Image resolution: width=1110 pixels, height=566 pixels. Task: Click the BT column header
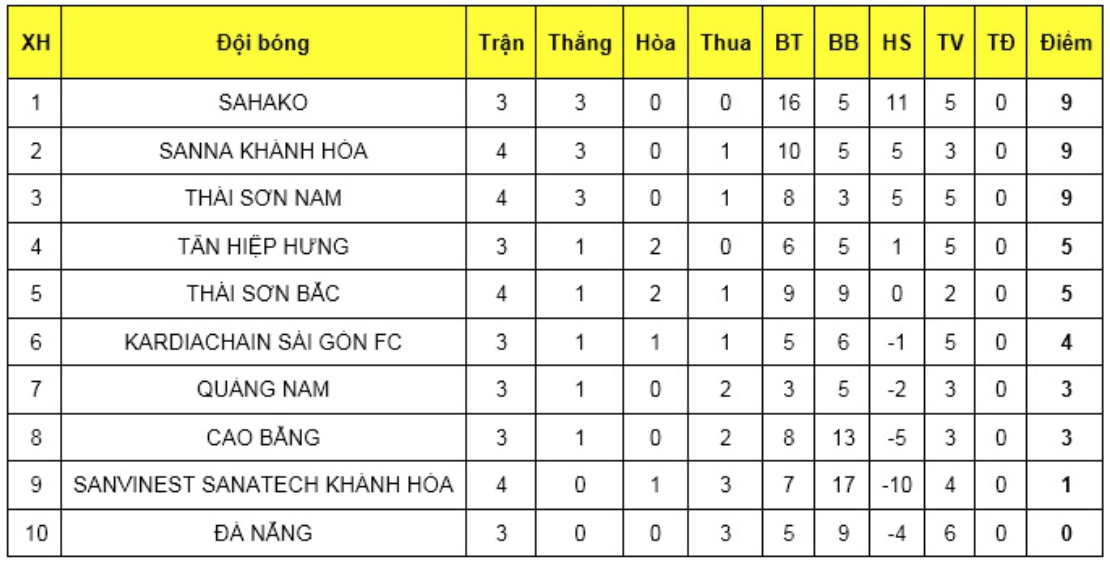[790, 45]
